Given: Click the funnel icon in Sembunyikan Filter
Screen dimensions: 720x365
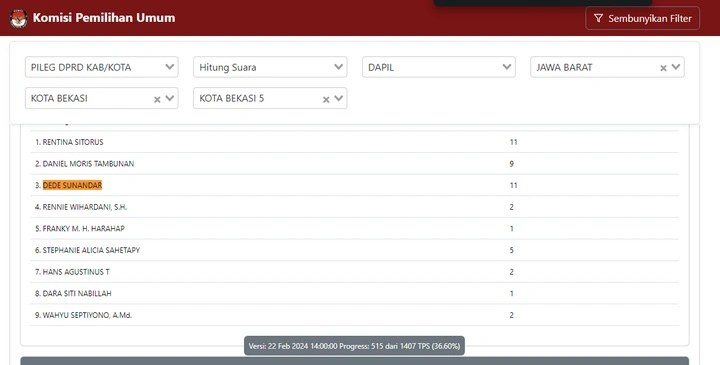Looking at the screenshot, I should pos(598,18).
